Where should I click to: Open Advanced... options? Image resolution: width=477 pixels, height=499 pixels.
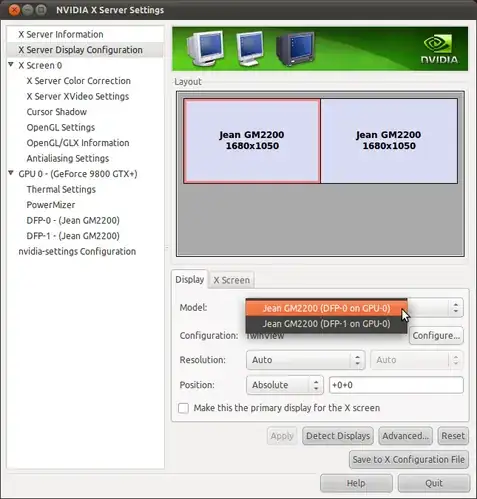point(405,436)
